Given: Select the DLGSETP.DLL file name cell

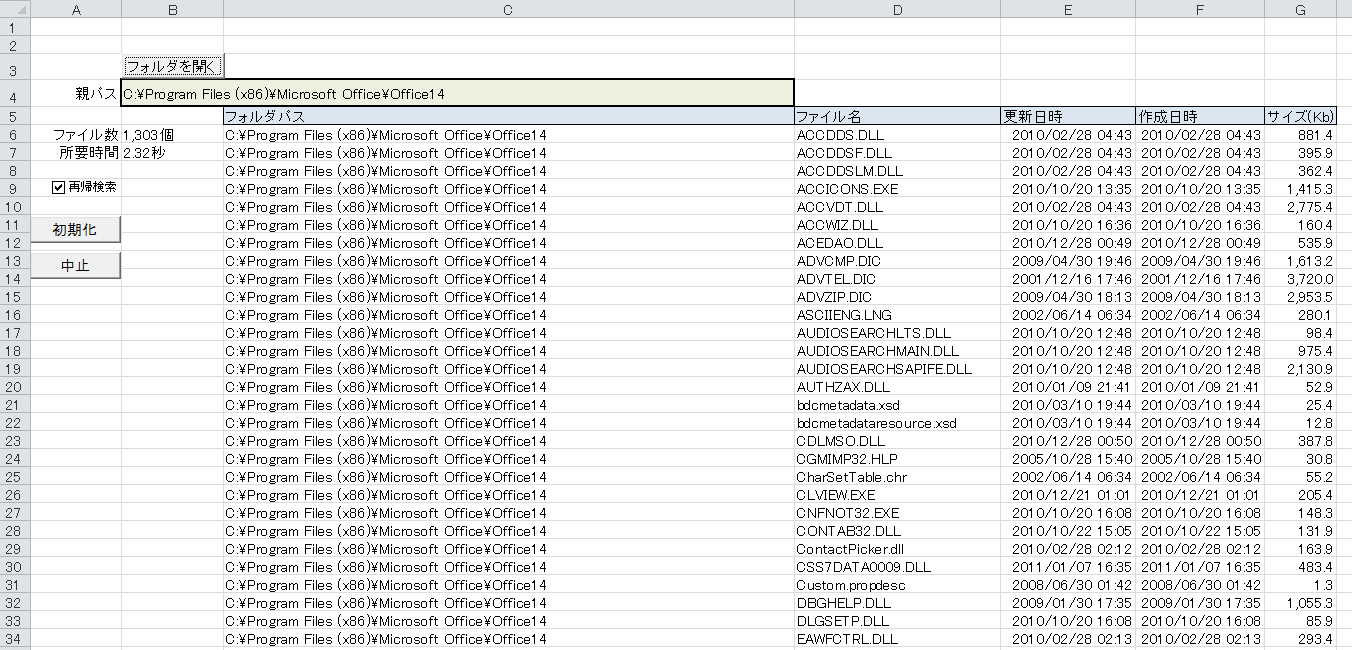Looking at the screenshot, I should [x=897, y=620].
